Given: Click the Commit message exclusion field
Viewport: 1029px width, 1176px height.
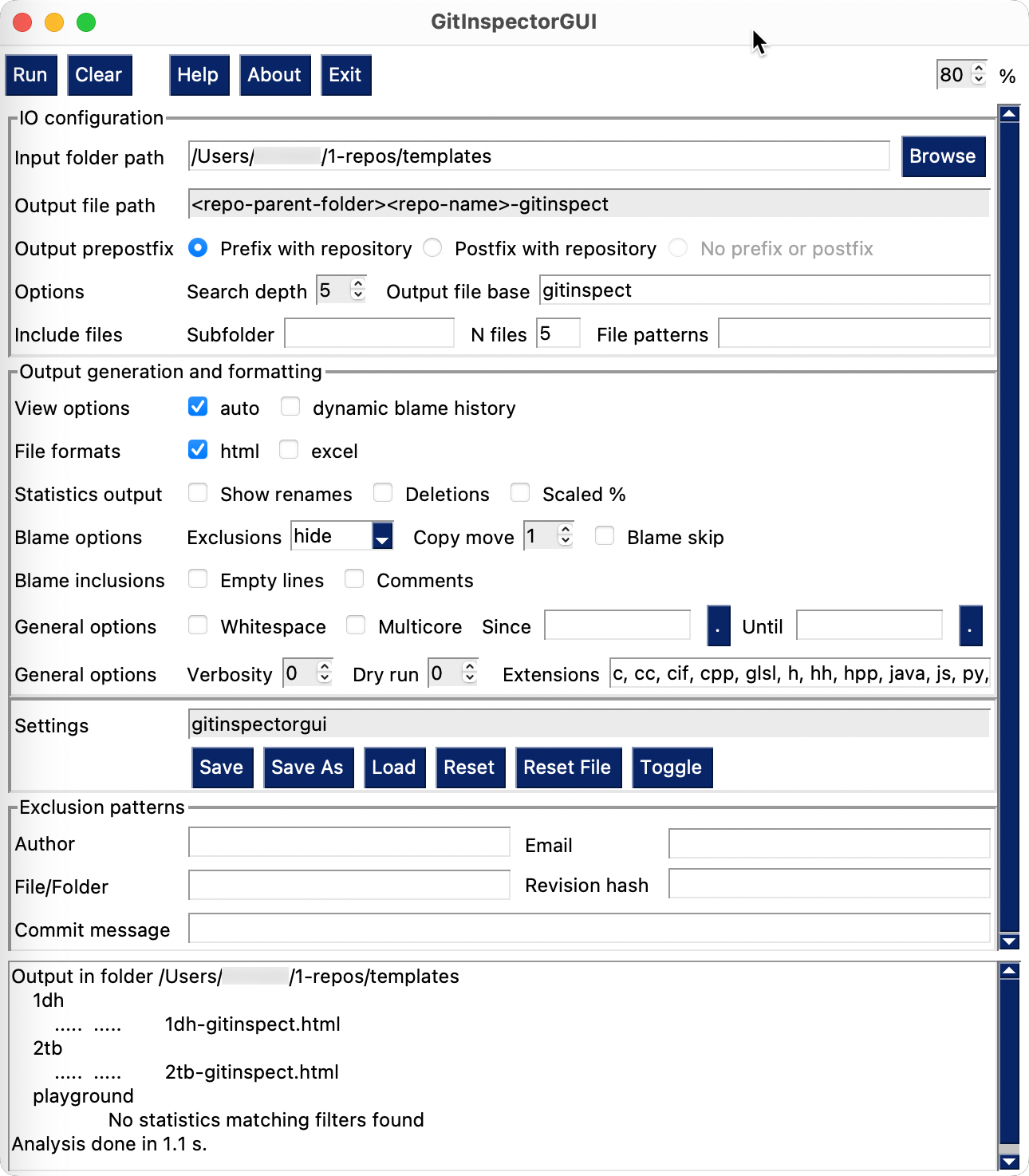Looking at the screenshot, I should 589,929.
